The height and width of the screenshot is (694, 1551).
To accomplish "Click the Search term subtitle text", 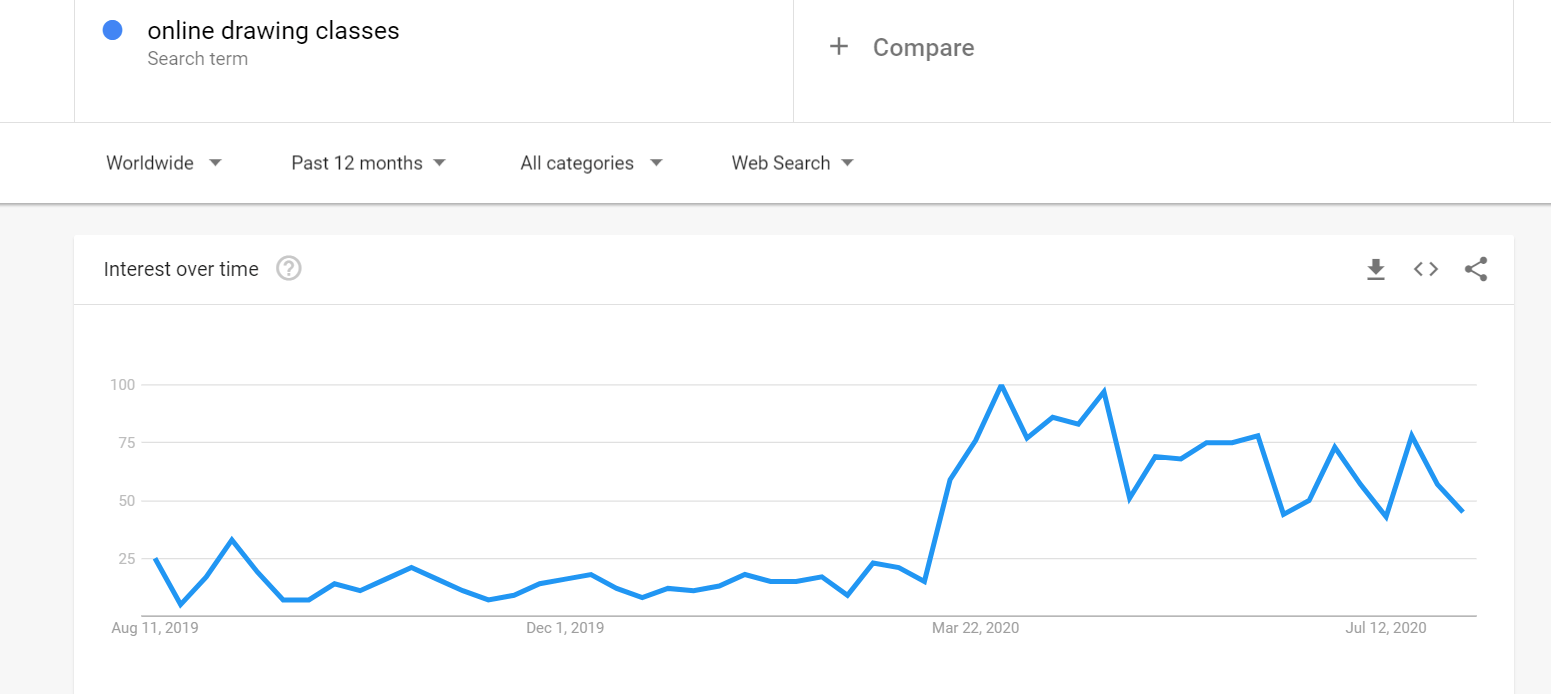I will pyautogui.click(x=197, y=59).
